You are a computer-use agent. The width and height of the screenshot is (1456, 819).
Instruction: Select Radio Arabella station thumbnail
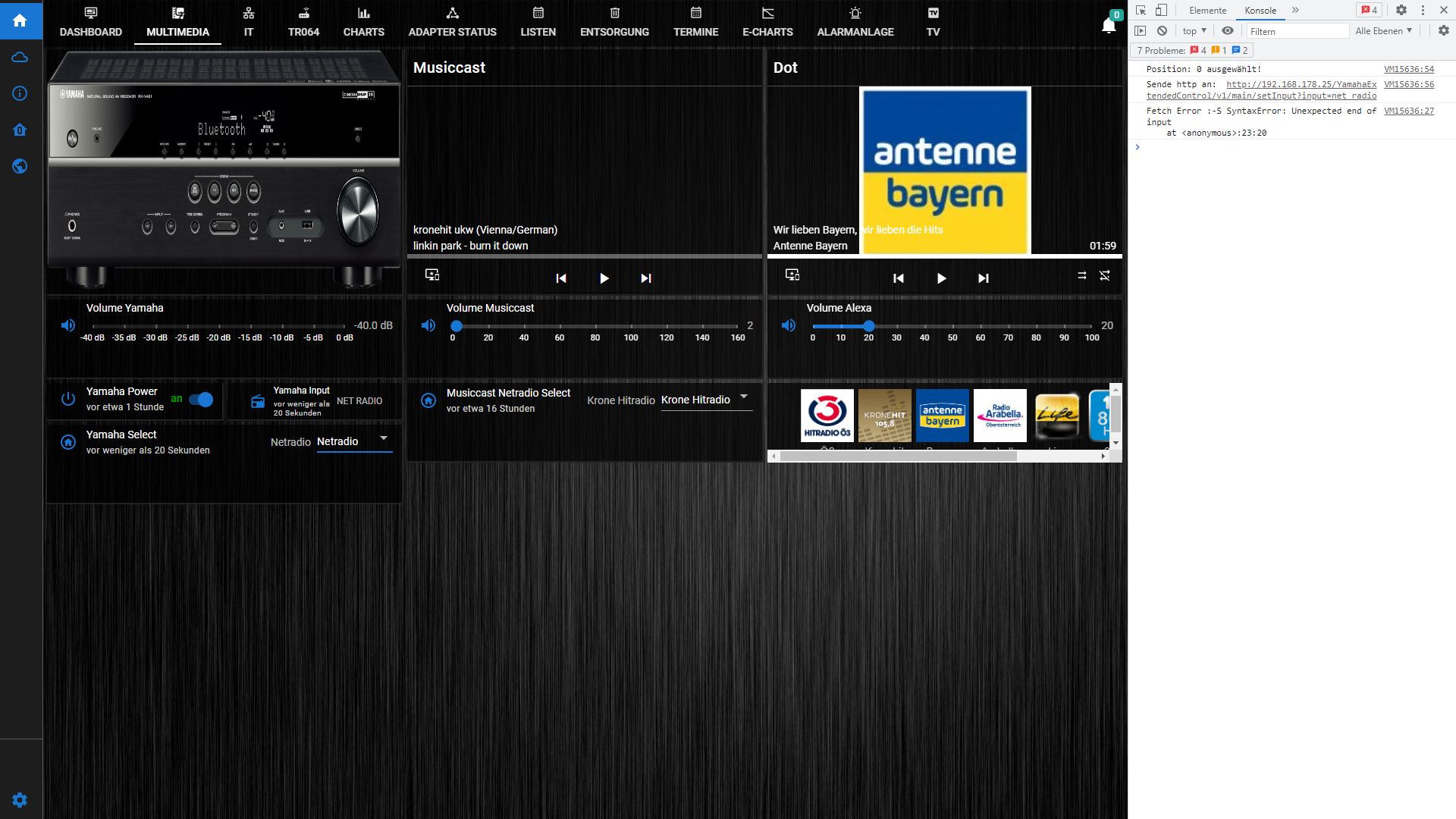[1000, 416]
